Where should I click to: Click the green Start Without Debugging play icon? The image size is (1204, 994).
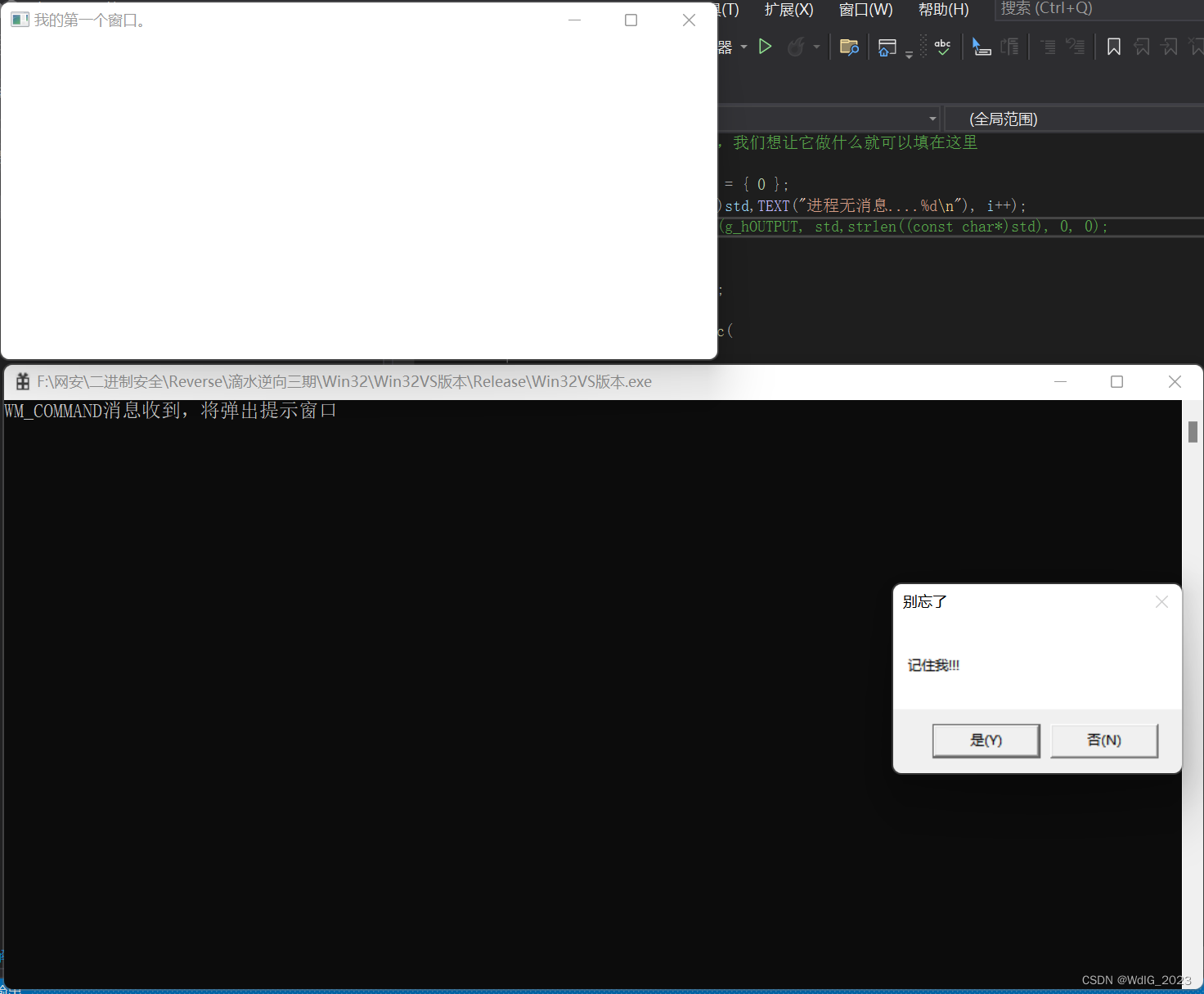click(765, 47)
